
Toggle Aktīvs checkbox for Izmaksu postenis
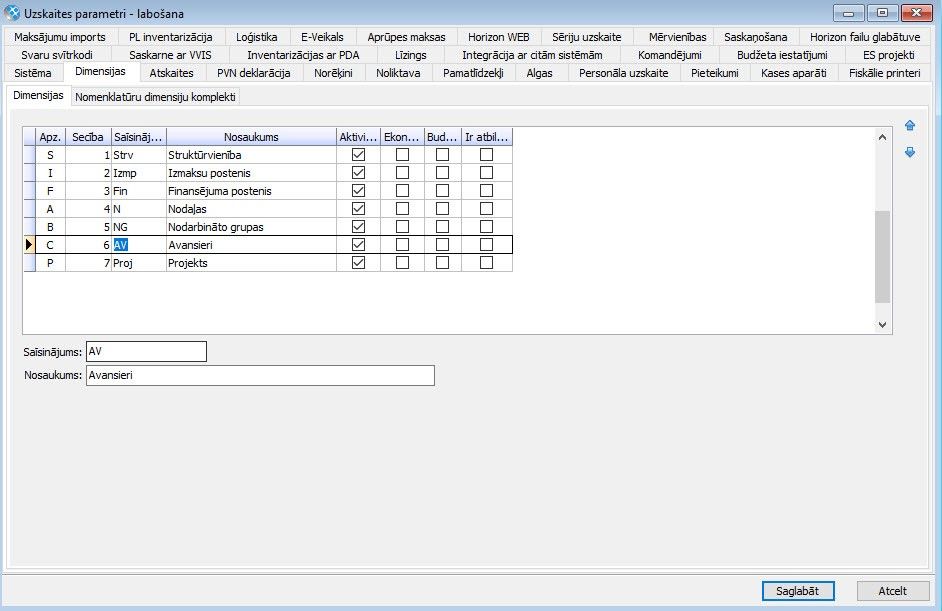358,172
